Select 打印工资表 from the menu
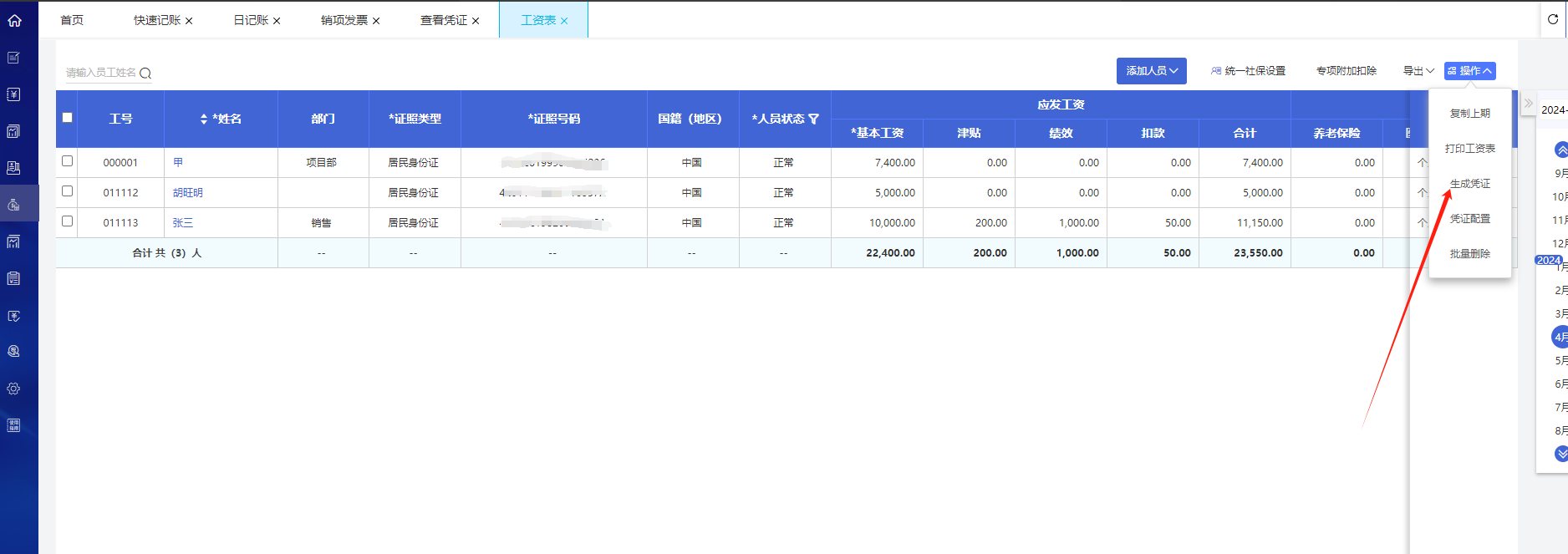Image resolution: width=1568 pixels, height=554 pixels. 1470,149
